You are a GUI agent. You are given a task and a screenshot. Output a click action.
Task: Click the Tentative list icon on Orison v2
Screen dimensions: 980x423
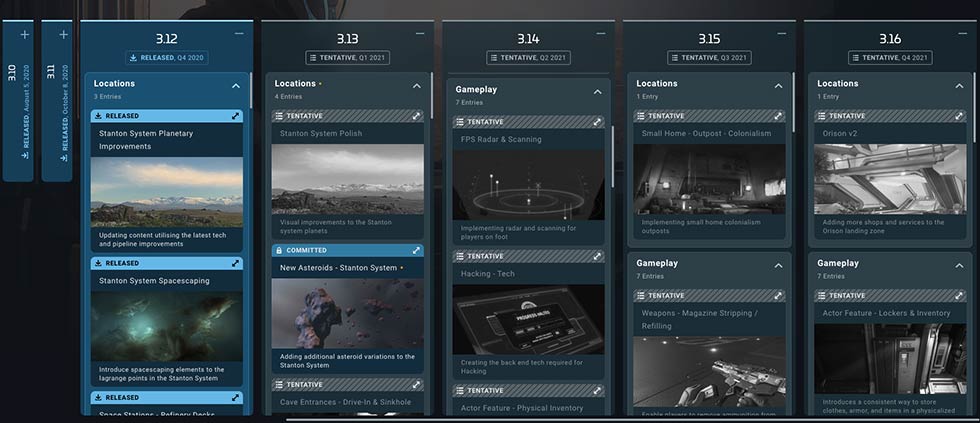coord(821,116)
